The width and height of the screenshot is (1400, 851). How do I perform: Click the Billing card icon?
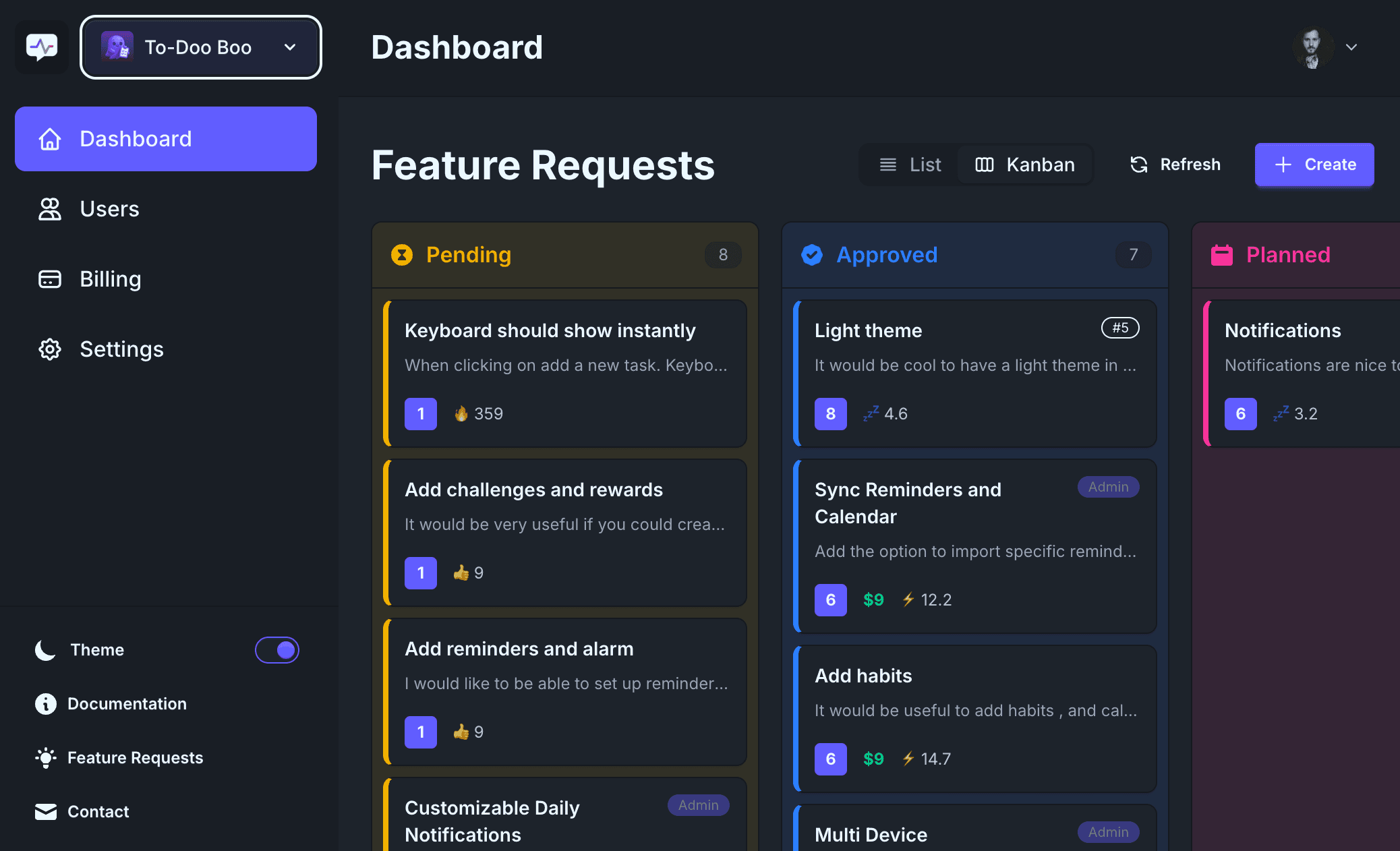pos(49,278)
